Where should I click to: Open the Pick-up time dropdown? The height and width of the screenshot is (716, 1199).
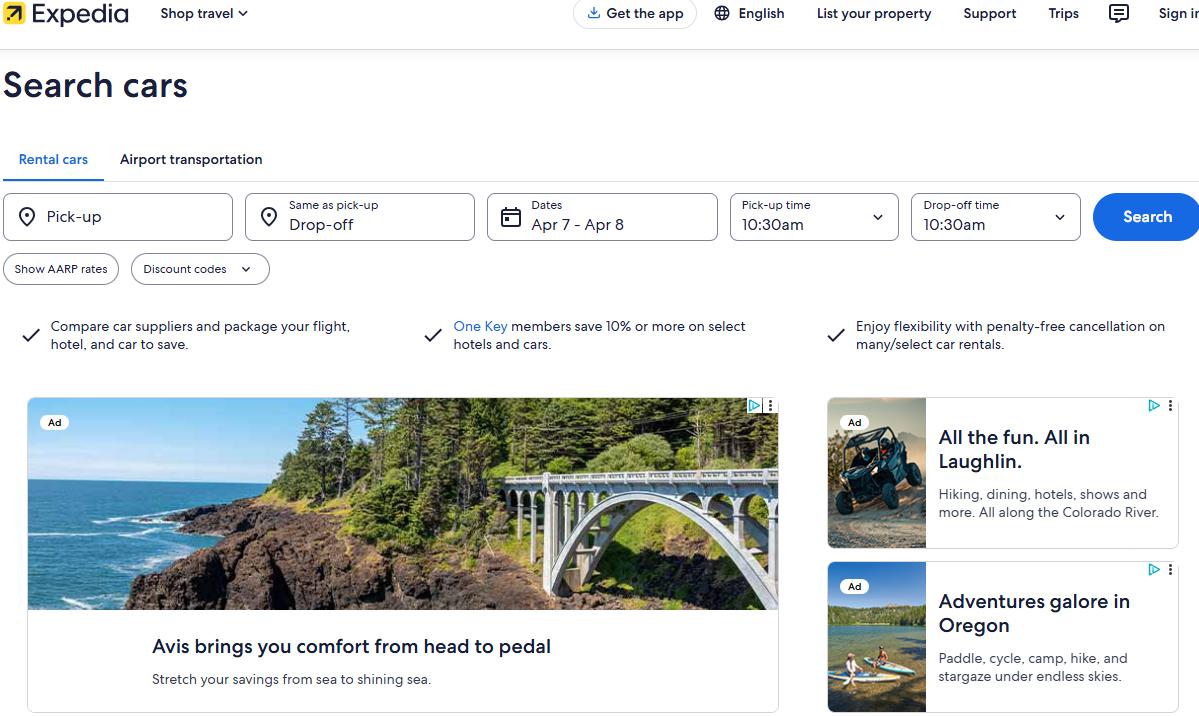[x=814, y=217]
